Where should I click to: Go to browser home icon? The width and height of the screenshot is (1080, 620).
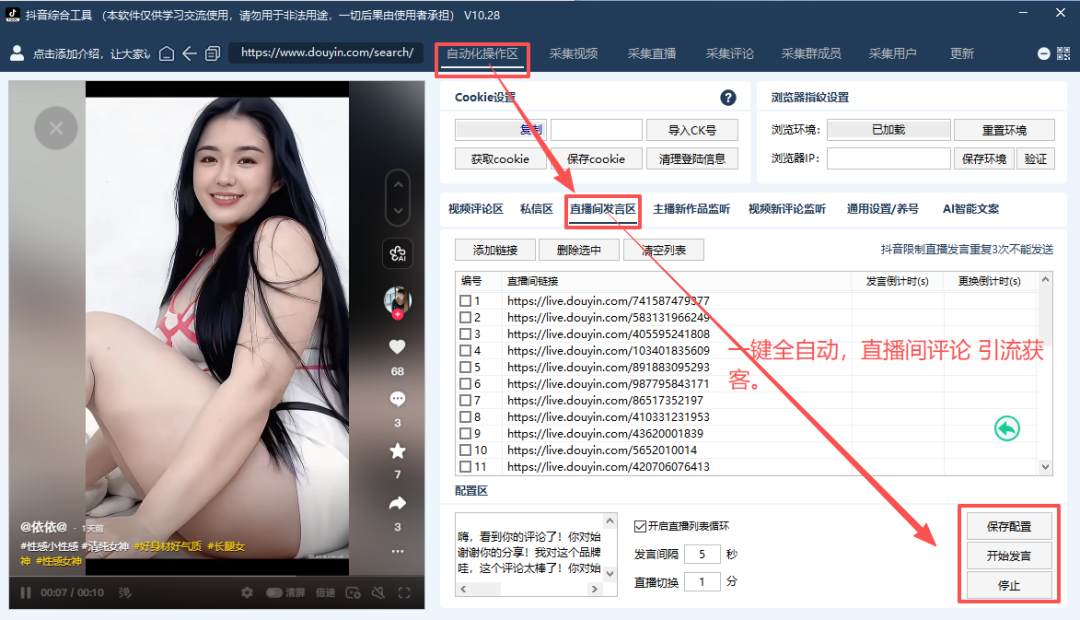click(x=166, y=53)
